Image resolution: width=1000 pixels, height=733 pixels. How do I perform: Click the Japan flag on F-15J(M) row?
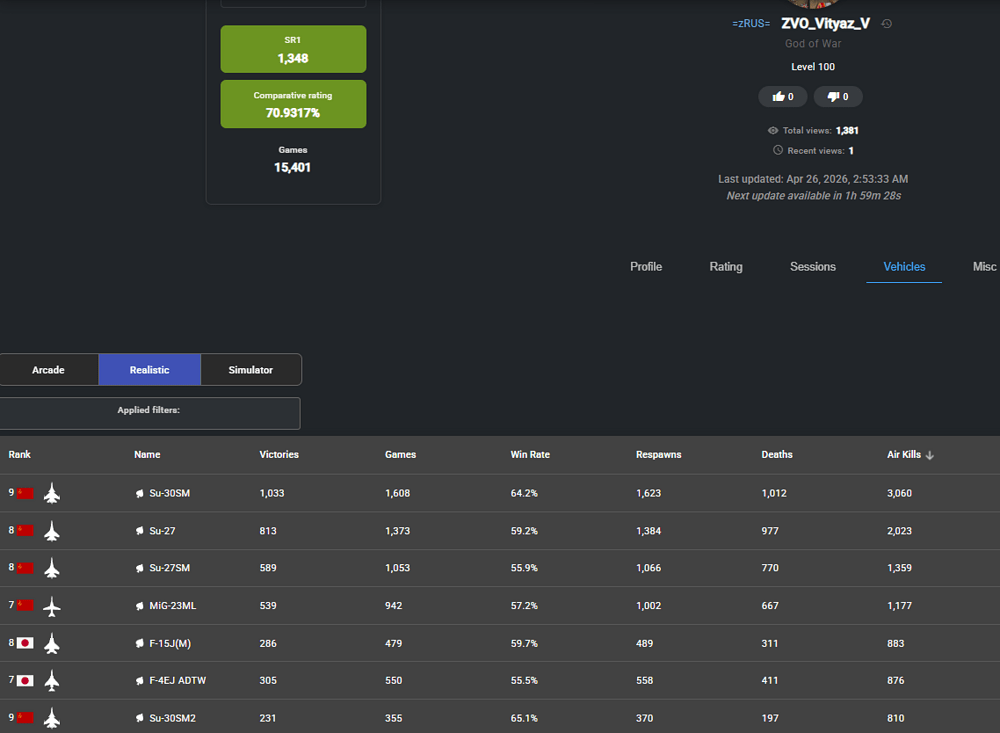click(25, 643)
